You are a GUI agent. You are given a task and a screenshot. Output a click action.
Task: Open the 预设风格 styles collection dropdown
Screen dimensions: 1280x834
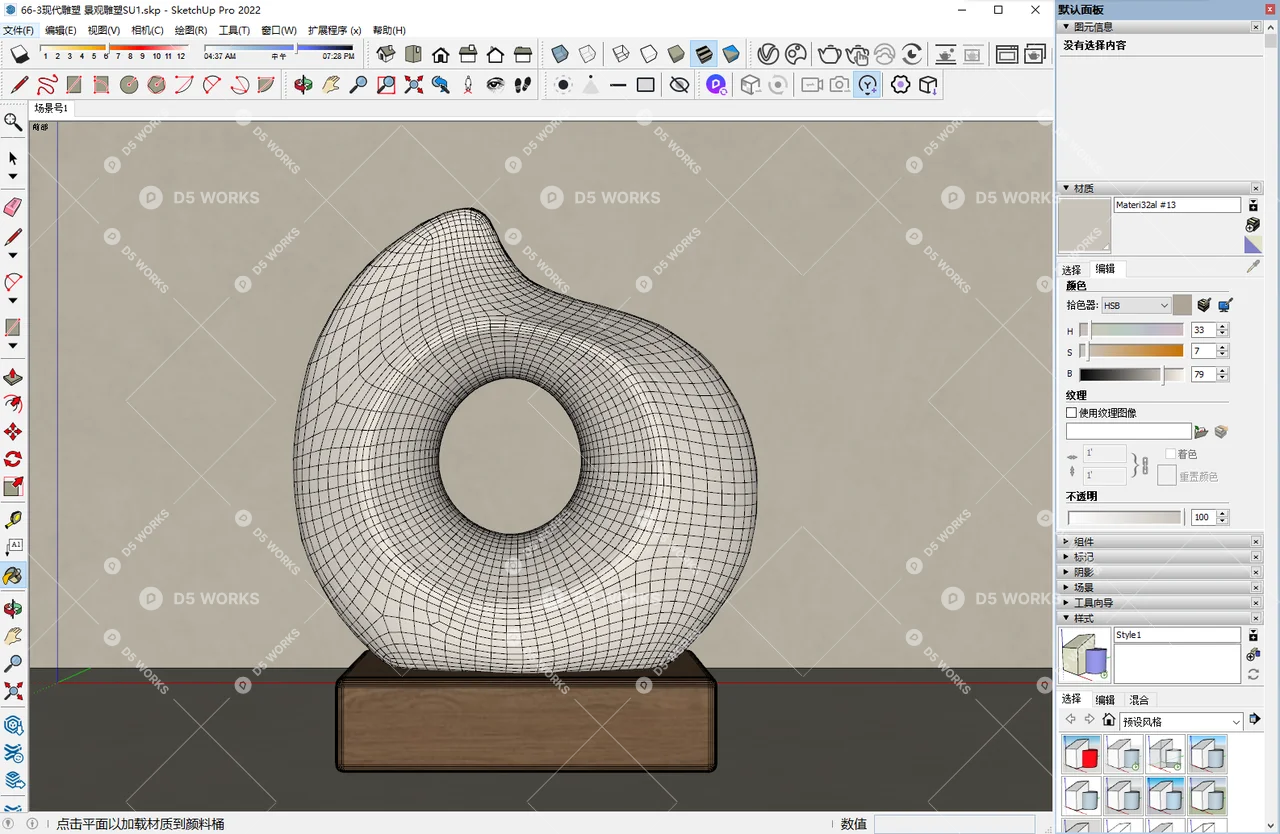pos(1182,721)
